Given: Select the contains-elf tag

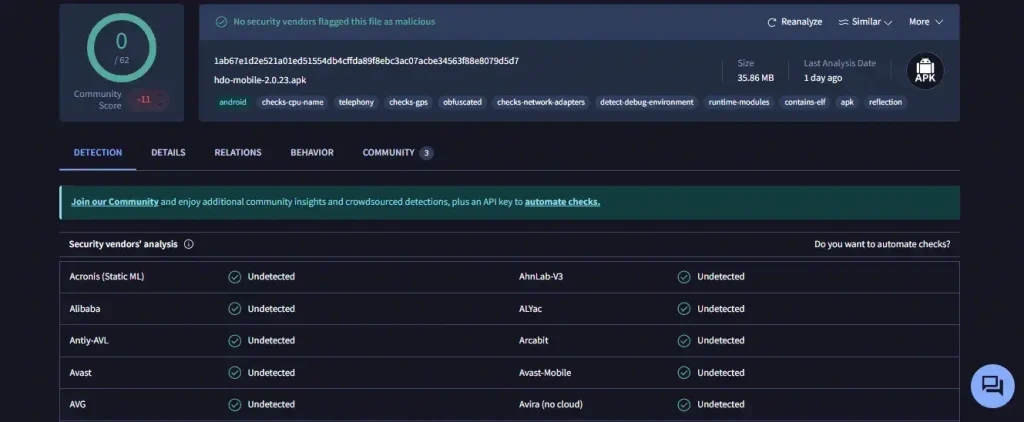Looking at the screenshot, I should click(x=805, y=103).
